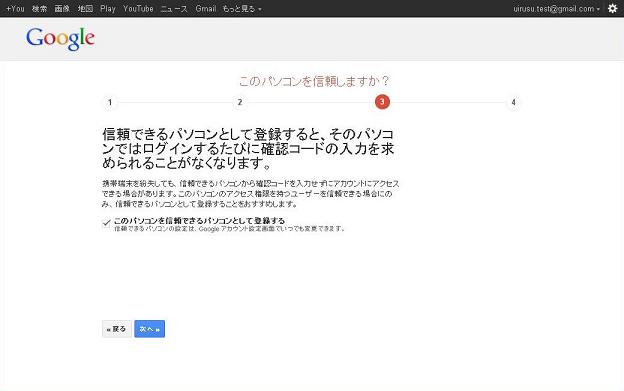Select step 1 in progress indicator
624x391 pixels.
pyautogui.click(x=110, y=102)
